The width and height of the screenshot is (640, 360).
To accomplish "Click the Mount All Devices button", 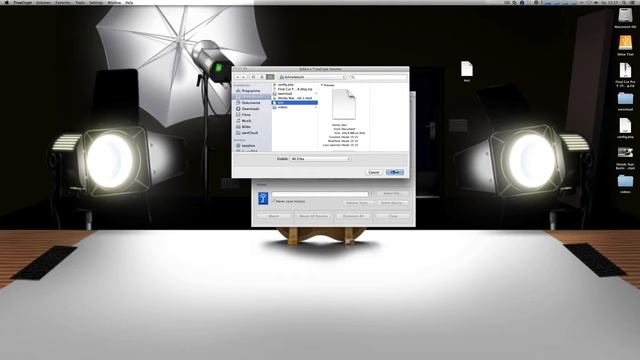I will coord(313,216).
